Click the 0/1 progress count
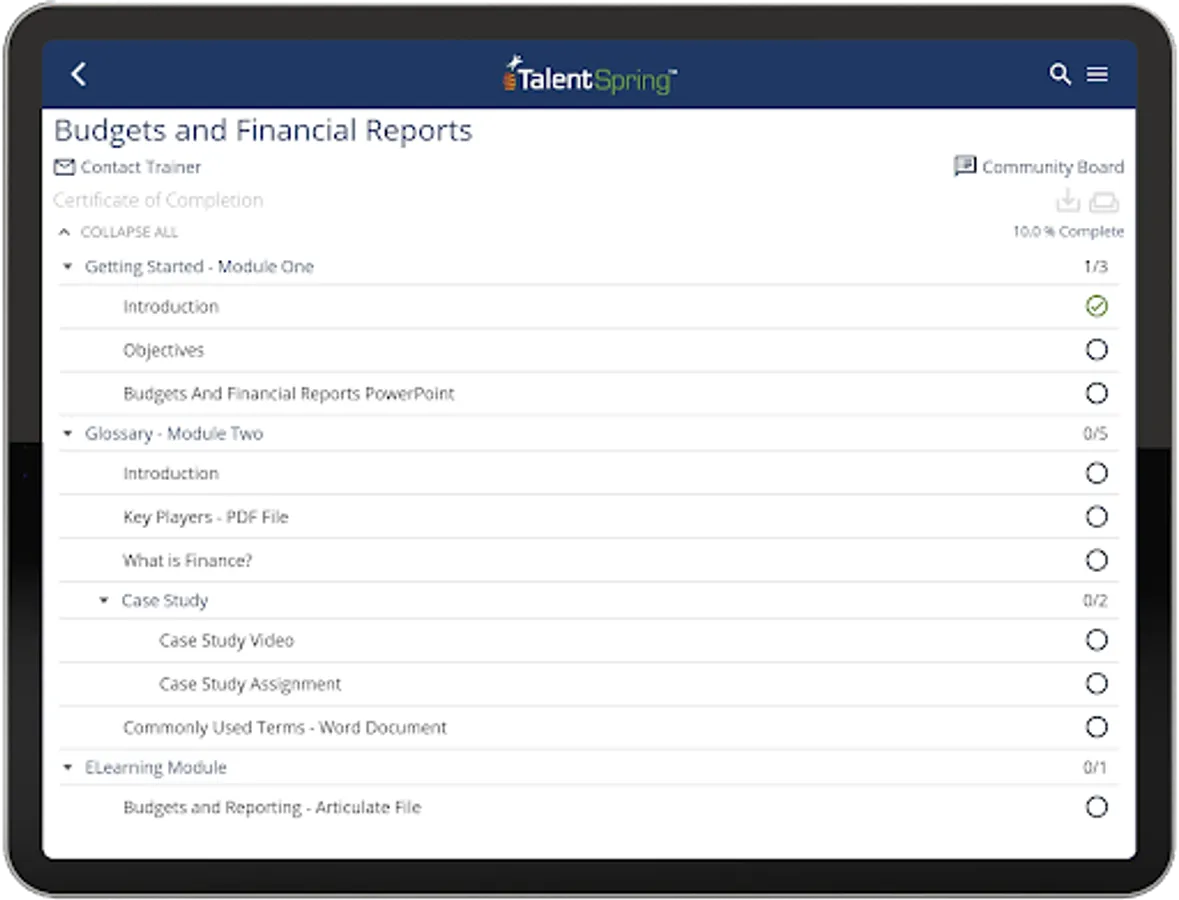The width and height of the screenshot is (1179, 900). tap(1095, 768)
